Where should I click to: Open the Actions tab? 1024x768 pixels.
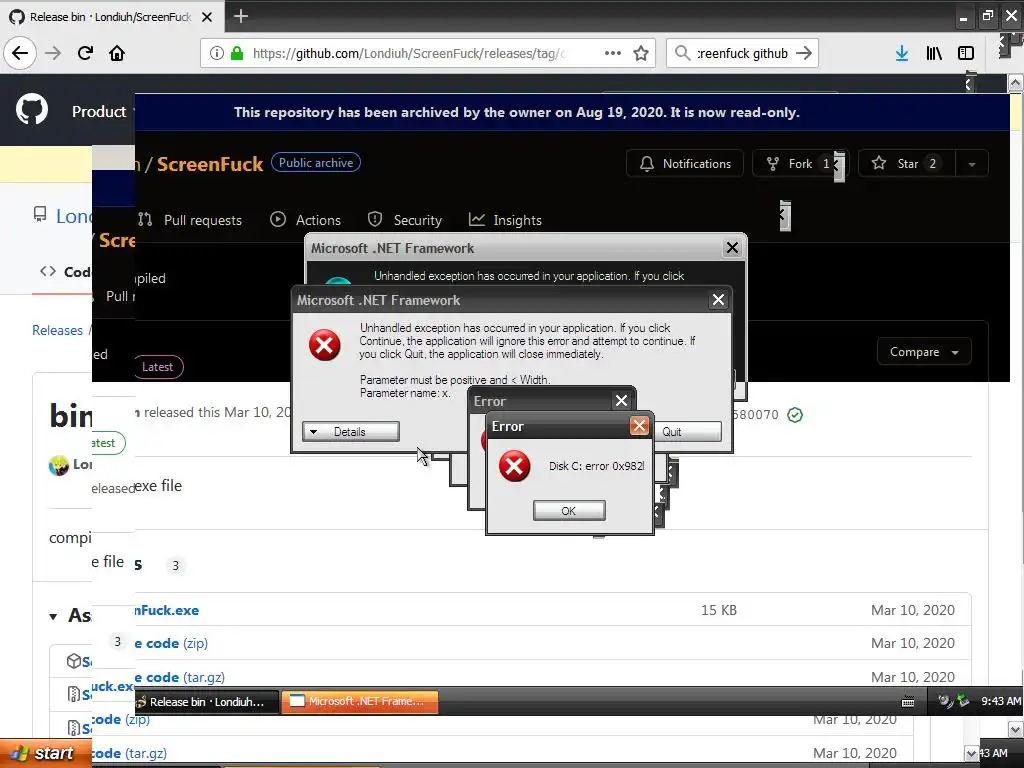pos(306,220)
